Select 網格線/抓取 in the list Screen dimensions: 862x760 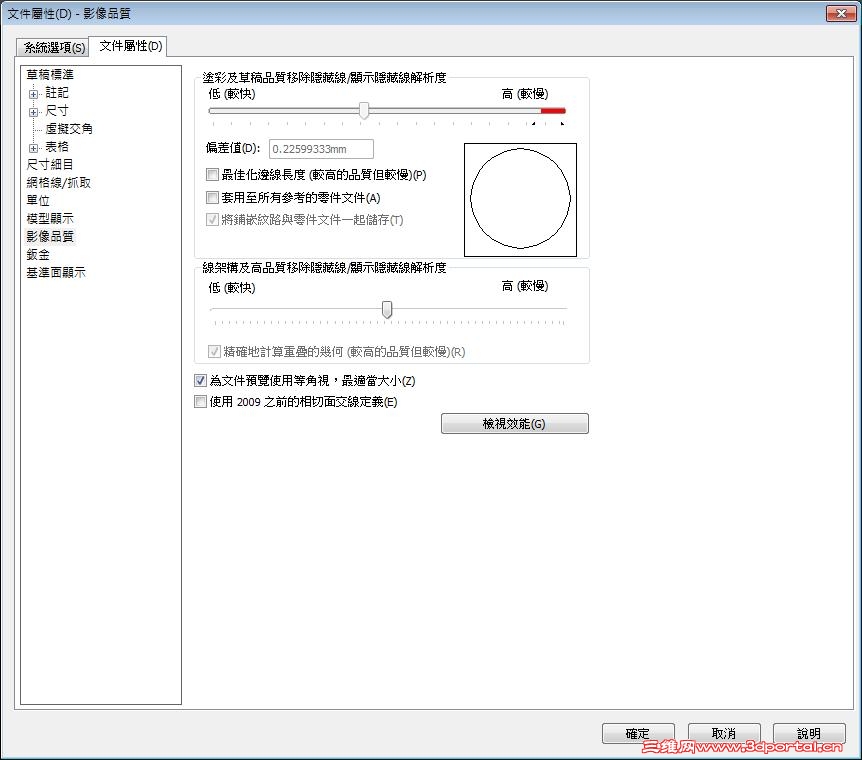[58, 183]
